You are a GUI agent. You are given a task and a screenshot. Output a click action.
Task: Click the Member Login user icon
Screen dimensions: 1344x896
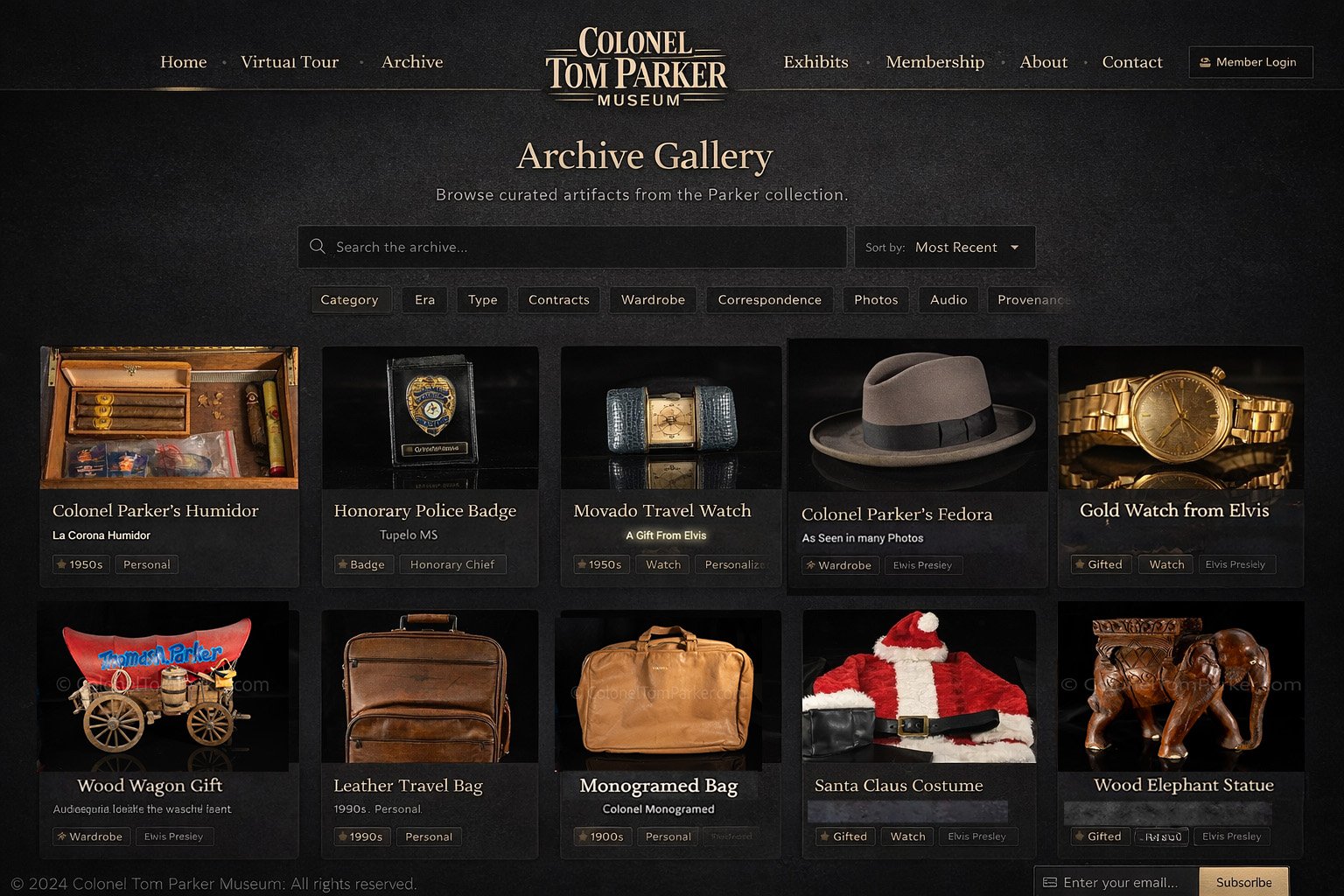(1205, 62)
